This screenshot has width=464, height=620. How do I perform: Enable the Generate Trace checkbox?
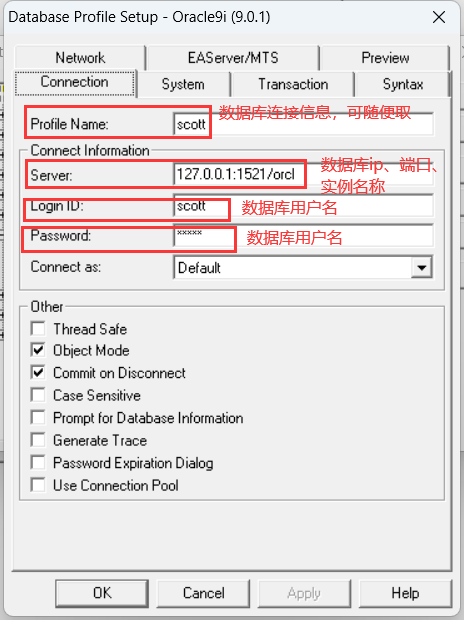click(x=38, y=440)
